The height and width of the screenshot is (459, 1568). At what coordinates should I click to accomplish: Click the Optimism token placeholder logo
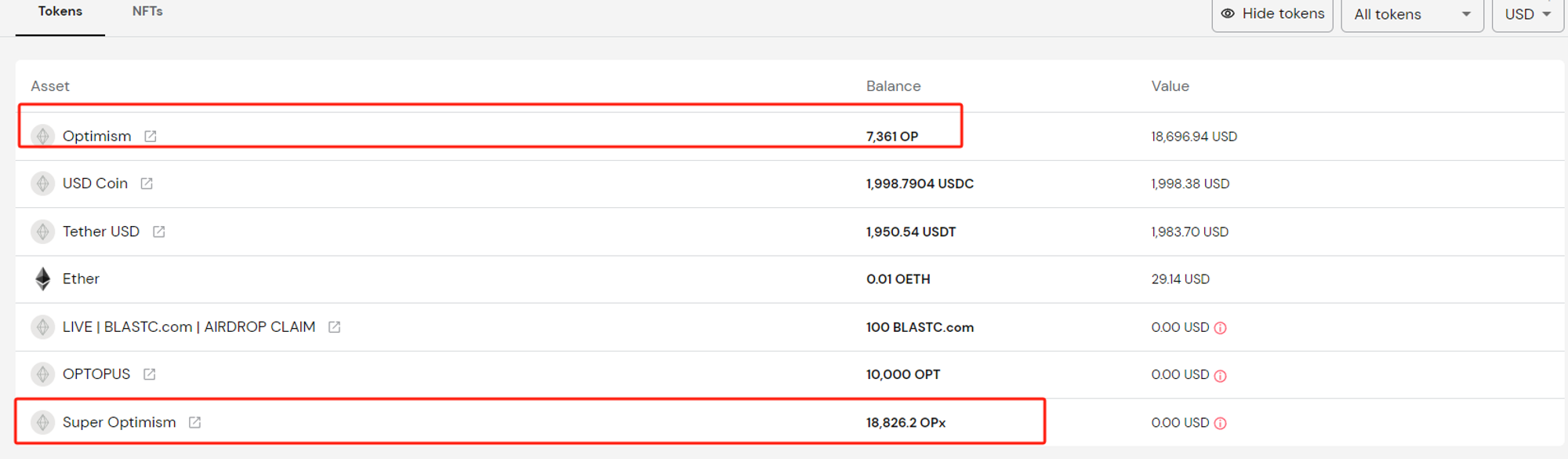point(43,136)
